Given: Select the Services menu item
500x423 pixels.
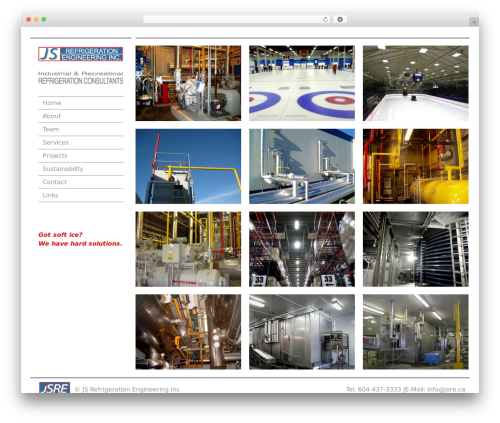Looking at the screenshot, I should pos(81,142).
